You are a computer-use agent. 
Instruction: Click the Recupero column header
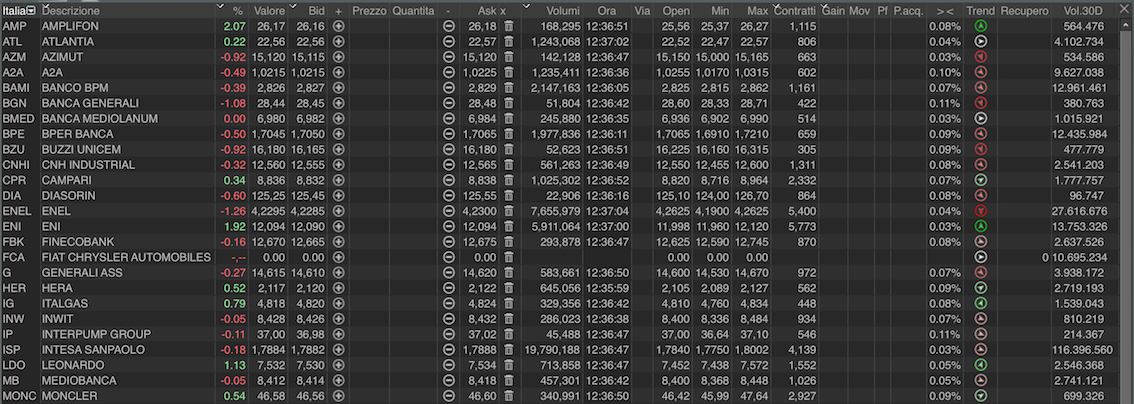1025,12
